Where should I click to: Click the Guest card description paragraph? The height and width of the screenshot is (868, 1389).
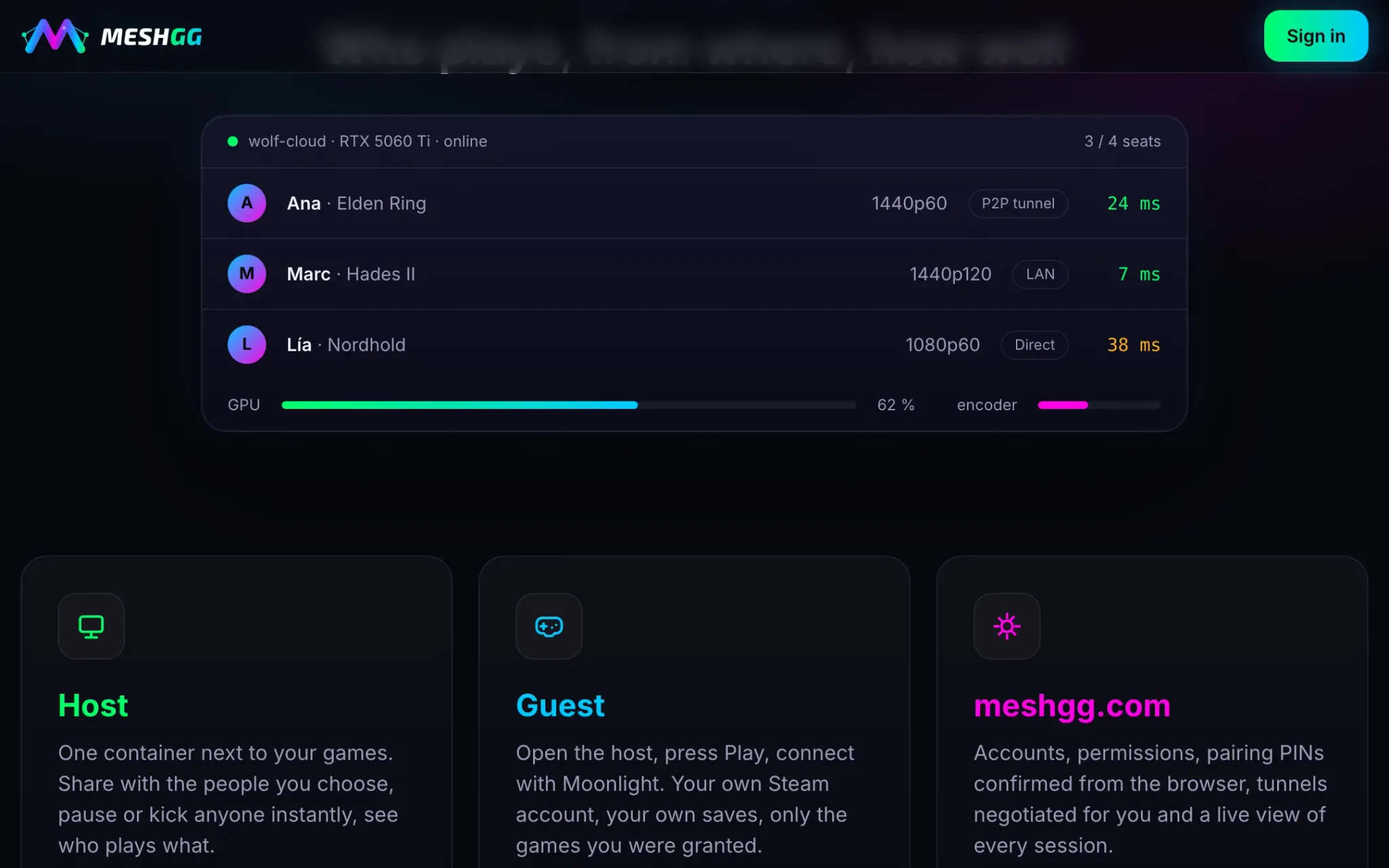[685, 799]
